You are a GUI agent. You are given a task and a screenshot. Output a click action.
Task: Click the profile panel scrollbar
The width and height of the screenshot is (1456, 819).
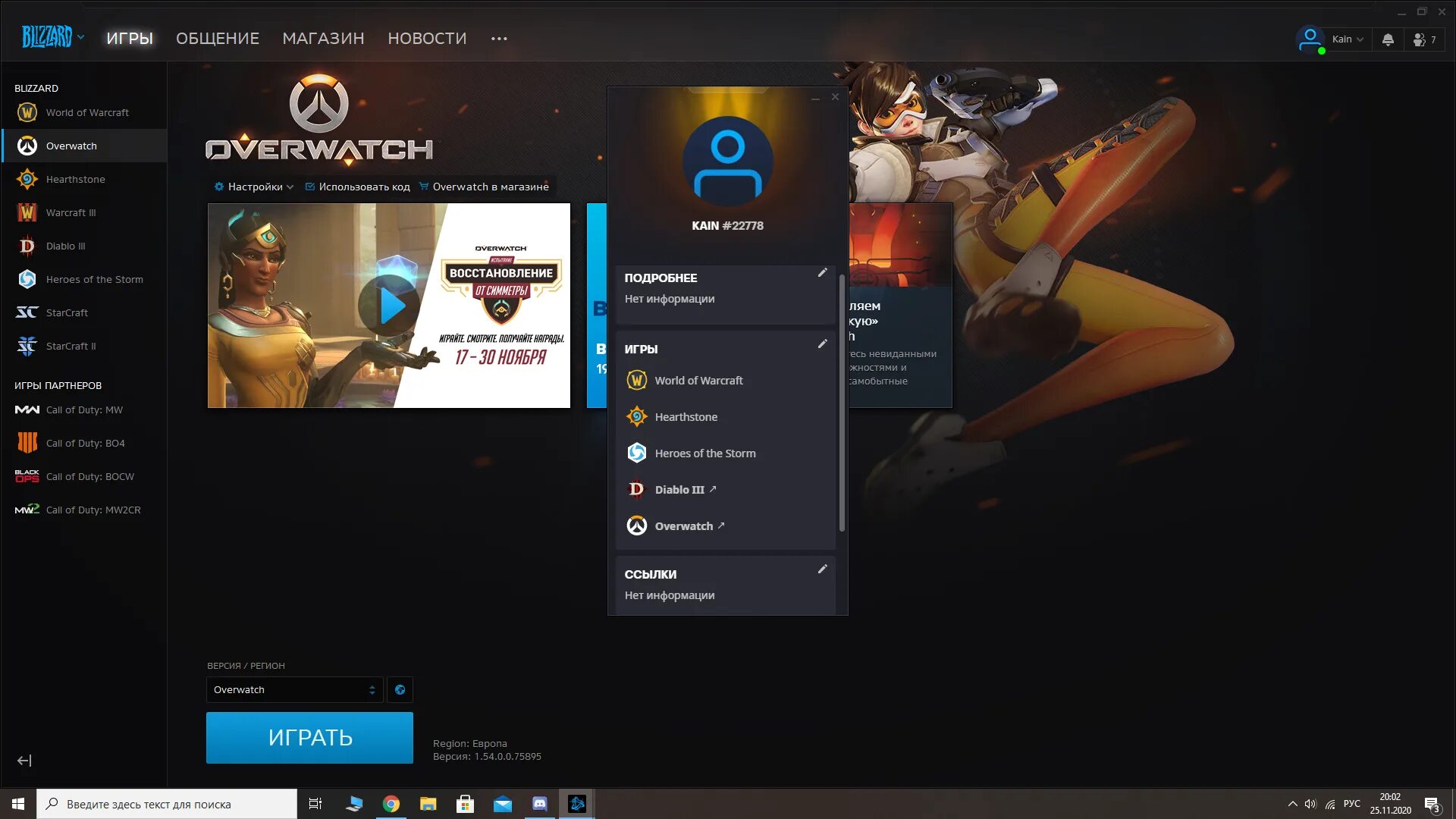click(x=842, y=402)
